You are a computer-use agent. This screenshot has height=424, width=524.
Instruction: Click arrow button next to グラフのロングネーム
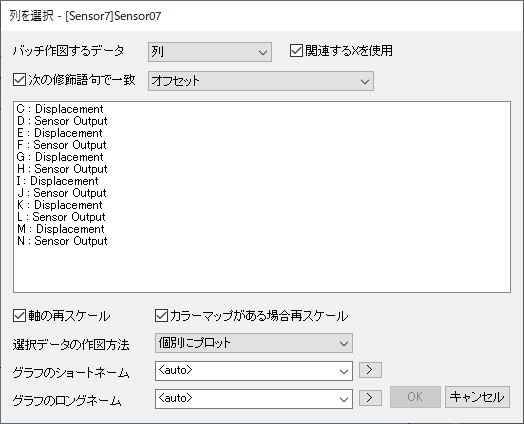(370, 398)
